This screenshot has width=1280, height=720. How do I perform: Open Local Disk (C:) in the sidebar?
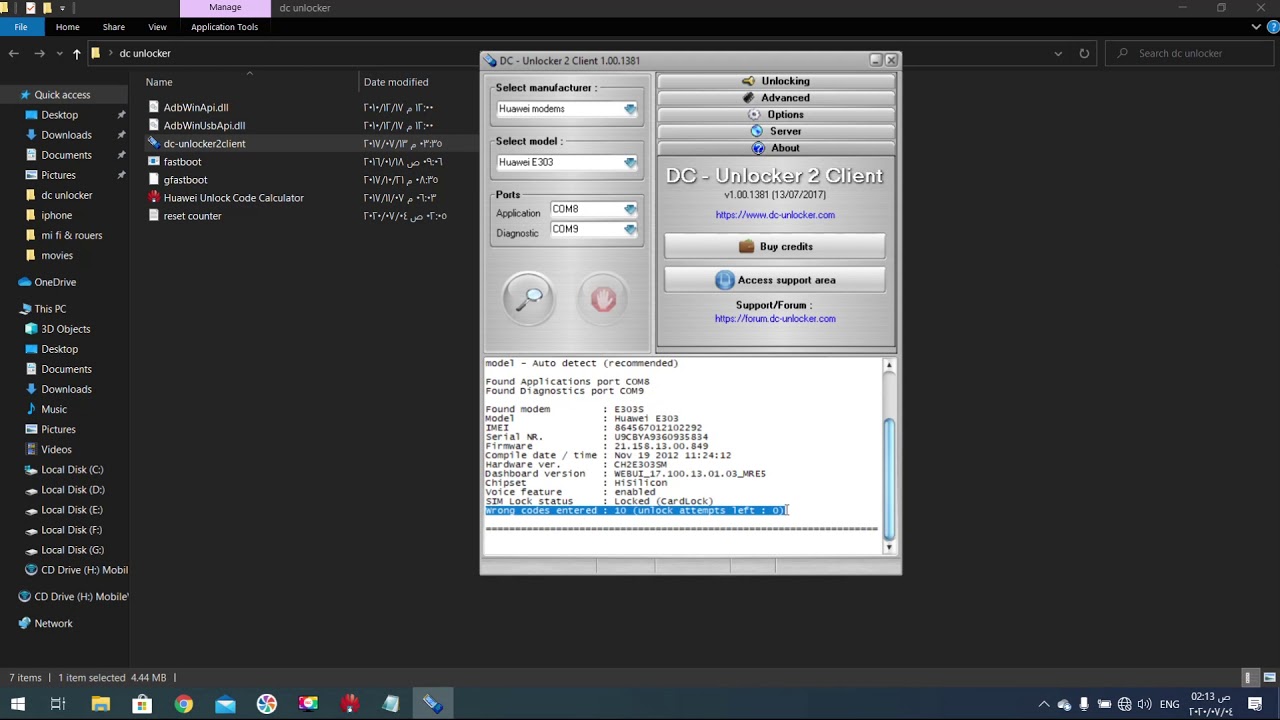72,469
